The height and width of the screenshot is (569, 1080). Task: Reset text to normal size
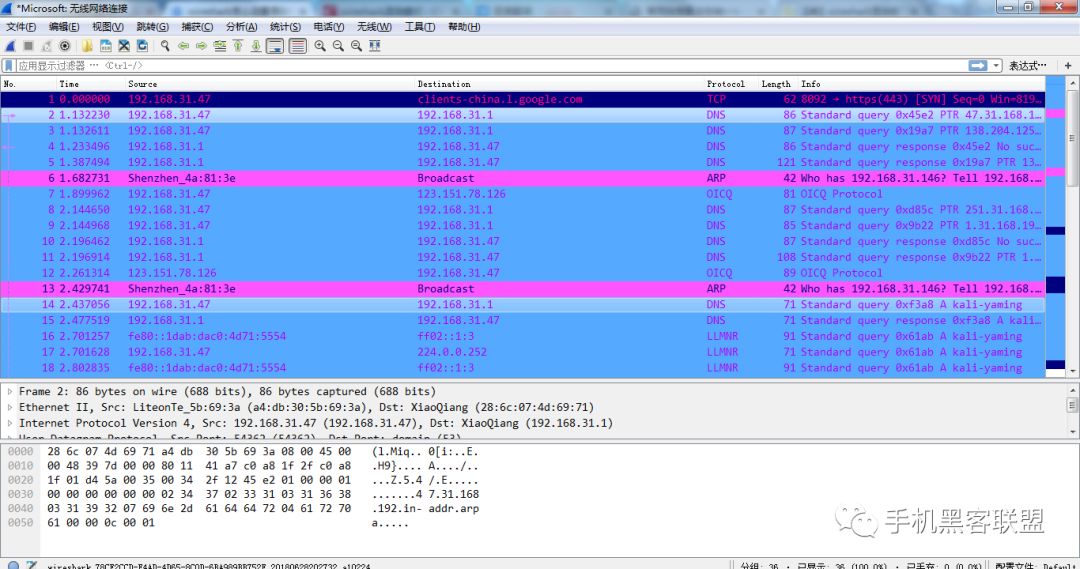coord(356,46)
